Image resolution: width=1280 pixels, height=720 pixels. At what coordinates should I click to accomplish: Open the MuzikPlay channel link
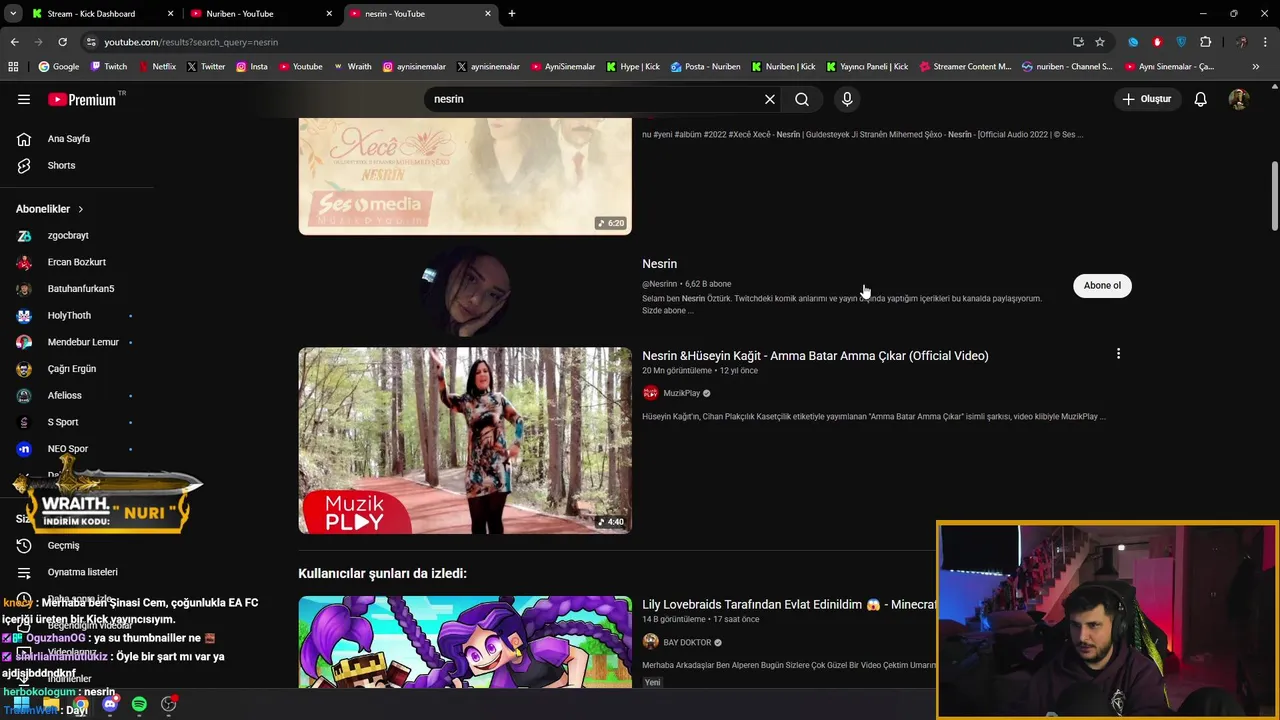click(x=681, y=393)
